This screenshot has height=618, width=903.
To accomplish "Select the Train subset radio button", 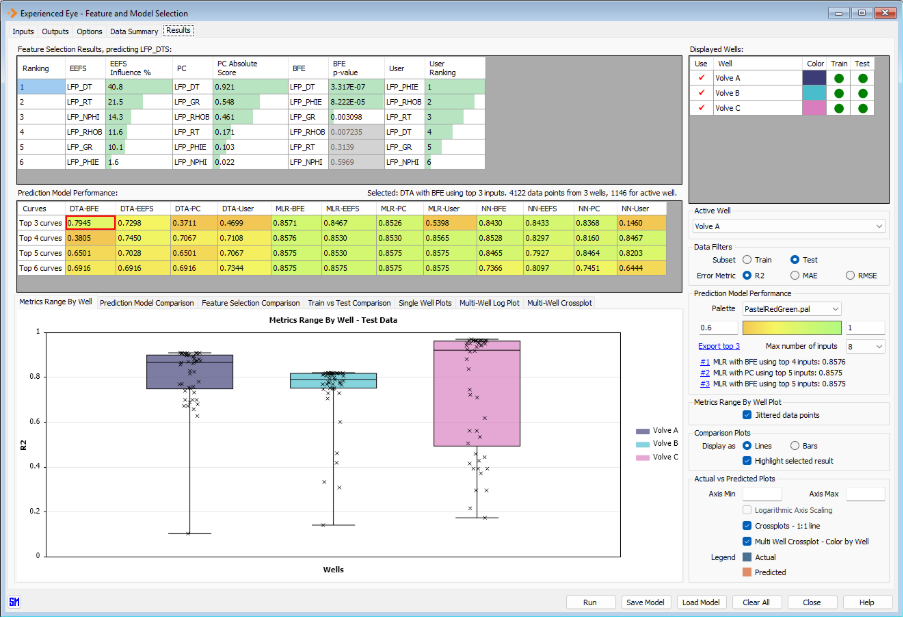I will (x=747, y=260).
